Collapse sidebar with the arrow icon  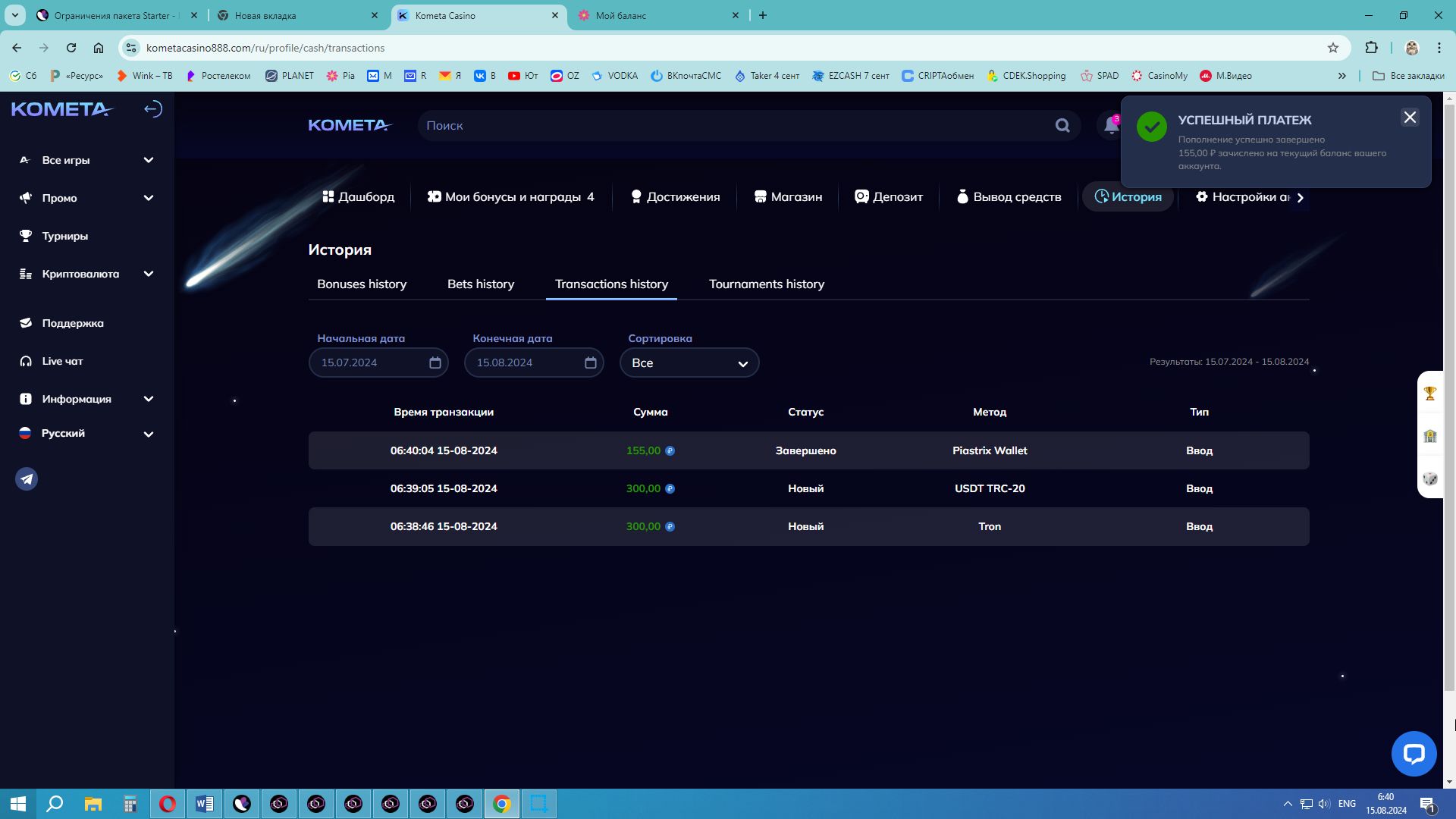tap(152, 109)
